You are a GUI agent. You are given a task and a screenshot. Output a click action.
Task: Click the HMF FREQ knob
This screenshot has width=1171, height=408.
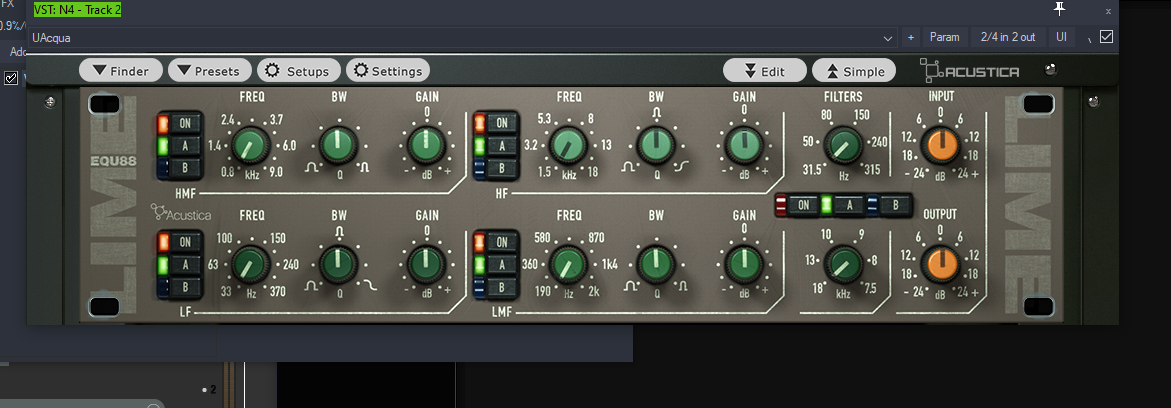click(x=251, y=146)
